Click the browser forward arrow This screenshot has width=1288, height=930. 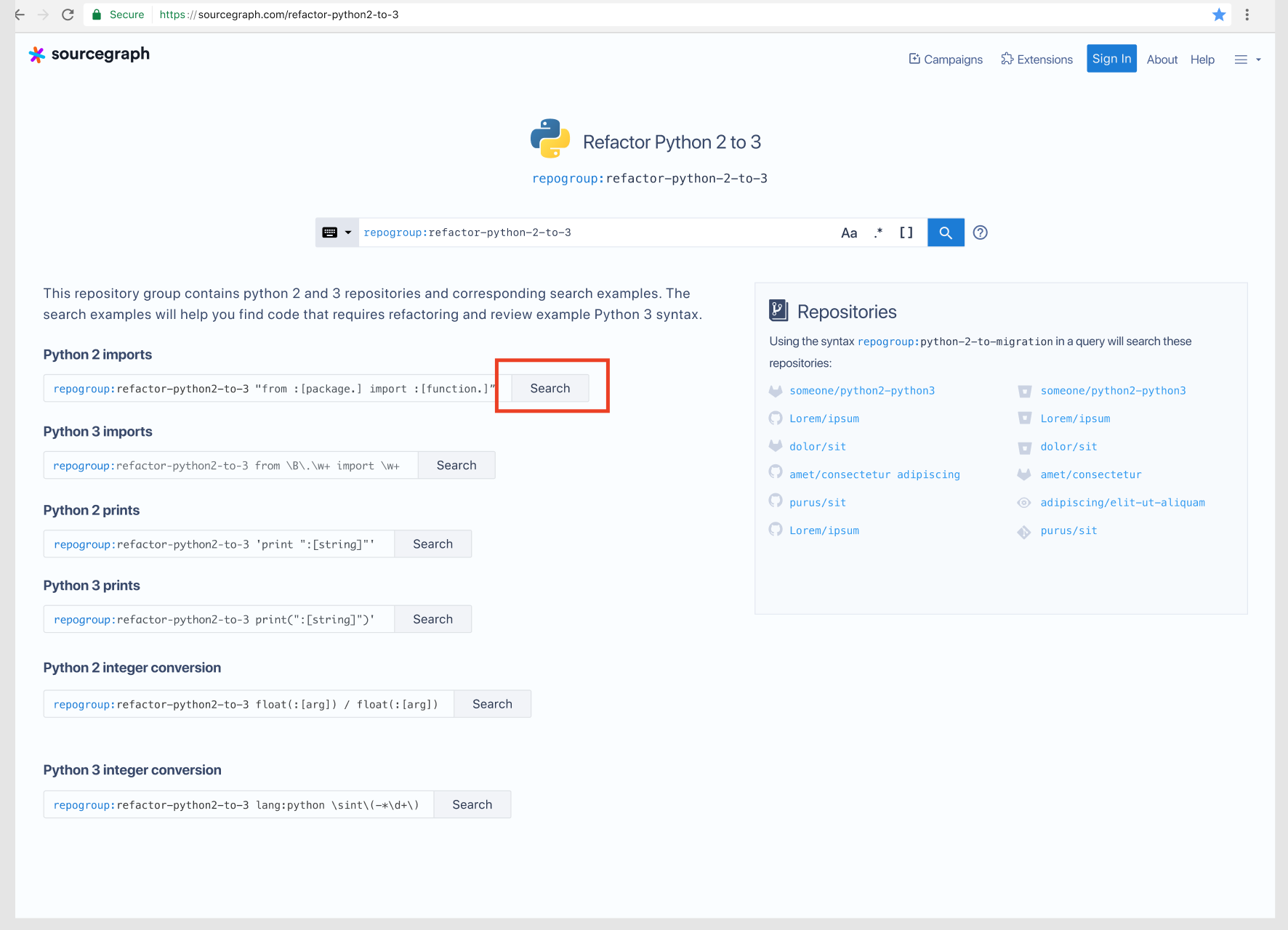[x=44, y=15]
